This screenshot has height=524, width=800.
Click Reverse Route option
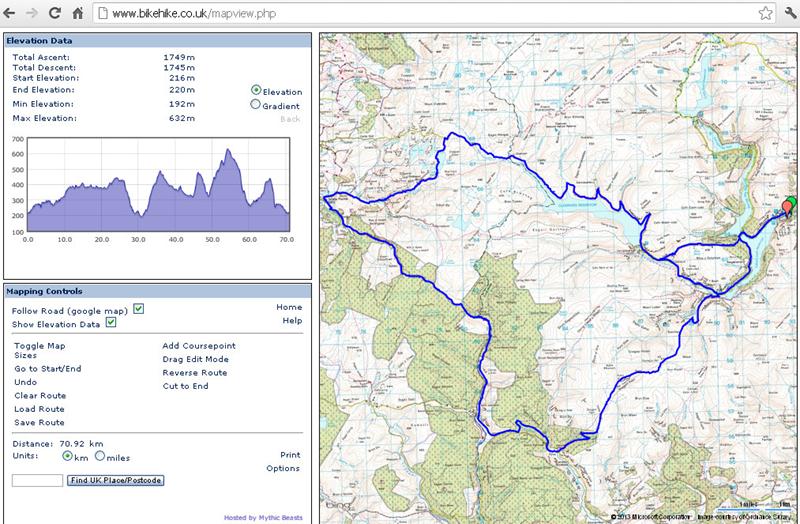pos(194,372)
